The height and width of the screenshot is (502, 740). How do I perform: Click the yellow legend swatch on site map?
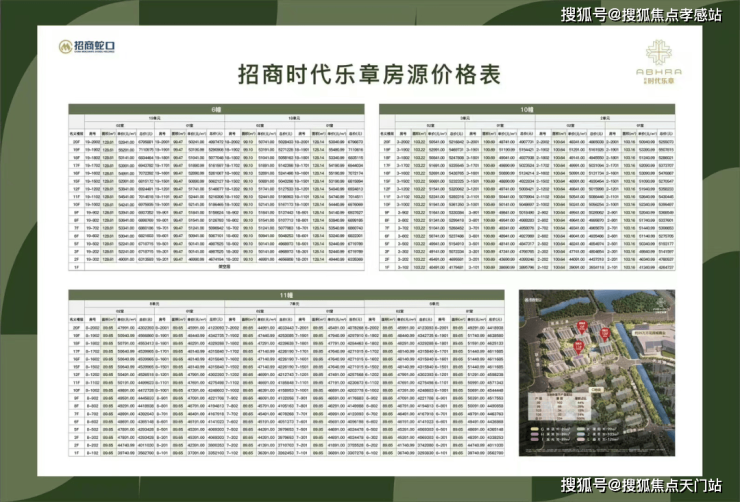pyautogui.click(x=534, y=430)
